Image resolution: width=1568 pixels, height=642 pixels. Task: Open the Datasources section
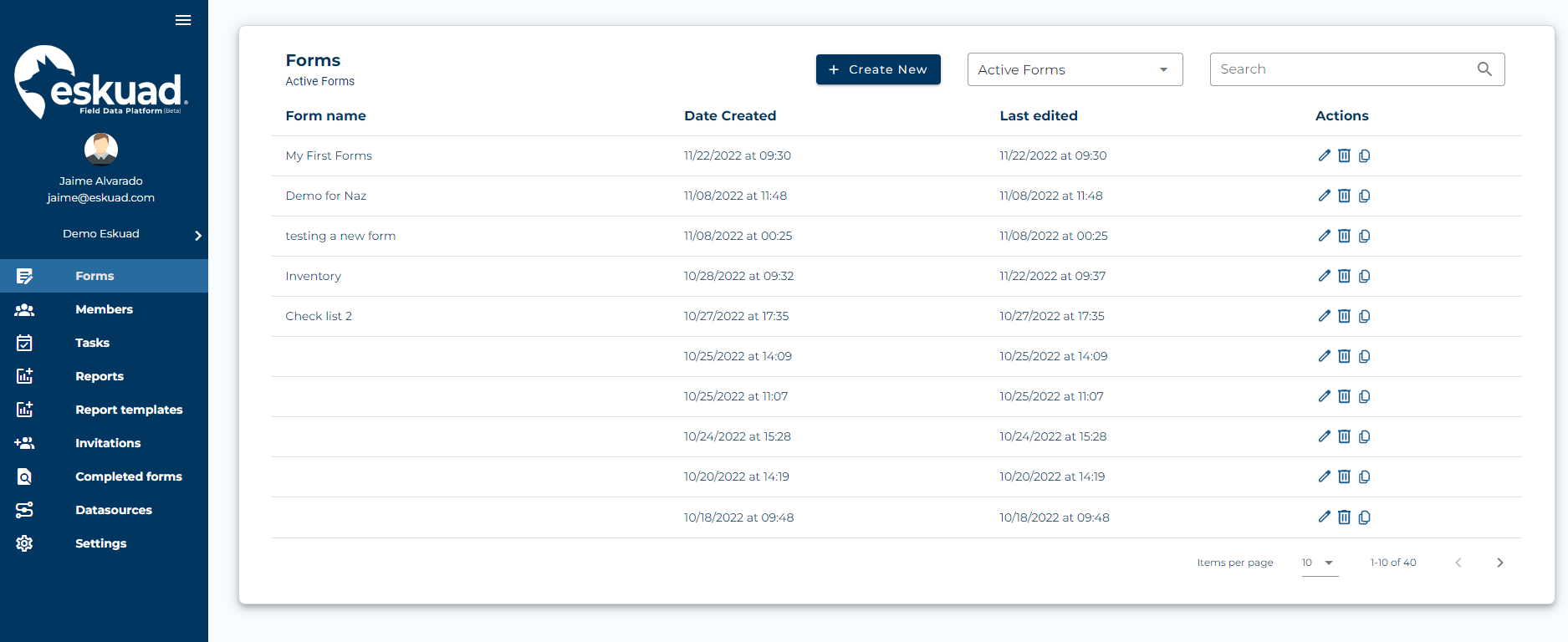[x=114, y=510]
